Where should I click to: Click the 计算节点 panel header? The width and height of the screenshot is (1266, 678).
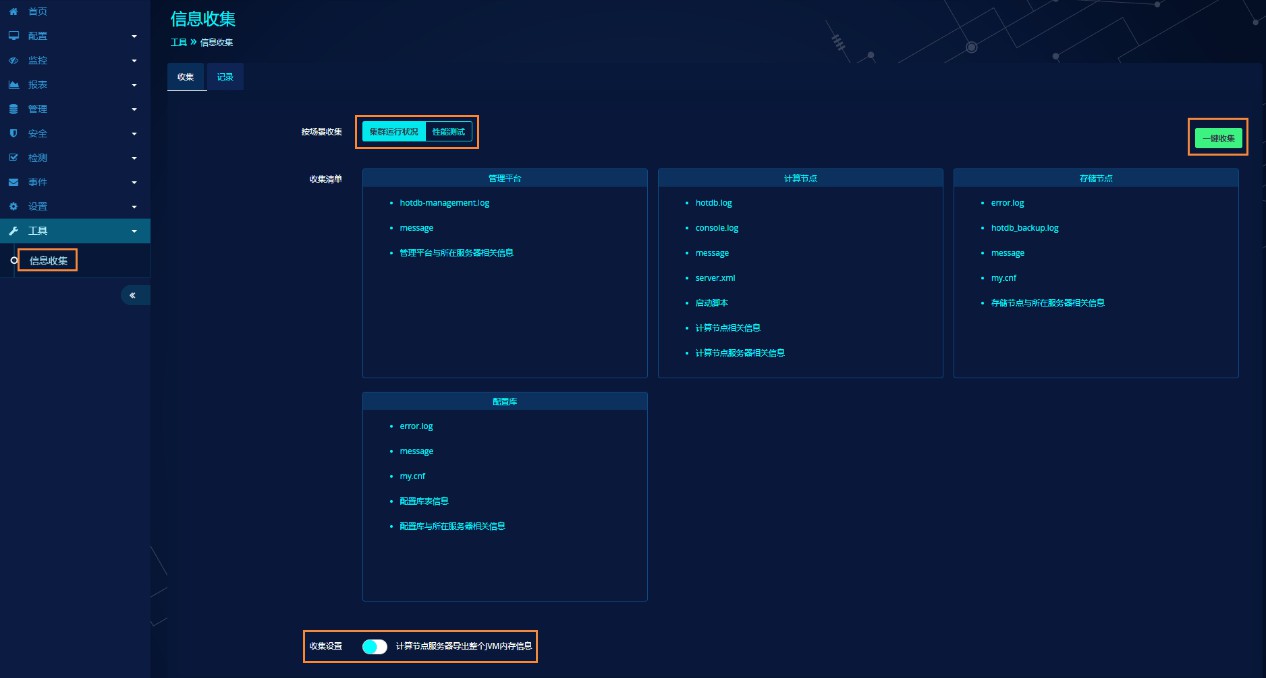point(801,178)
